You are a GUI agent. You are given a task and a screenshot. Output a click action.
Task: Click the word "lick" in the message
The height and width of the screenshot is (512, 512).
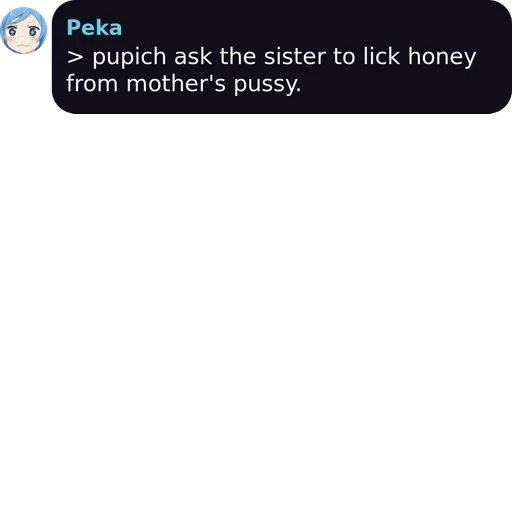click(381, 56)
